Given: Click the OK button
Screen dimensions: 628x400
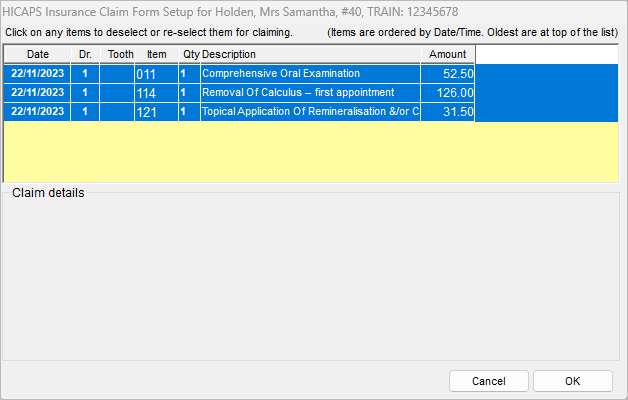Looking at the screenshot, I should point(572,381).
